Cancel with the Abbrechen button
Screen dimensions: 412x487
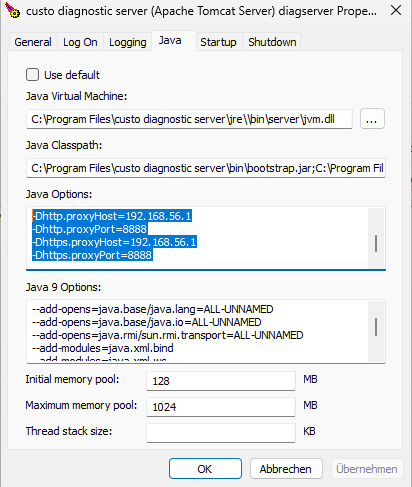286,469
